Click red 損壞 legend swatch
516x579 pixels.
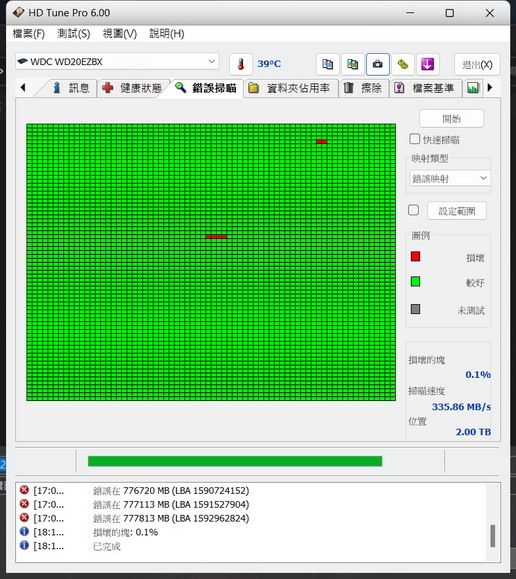pos(416,256)
